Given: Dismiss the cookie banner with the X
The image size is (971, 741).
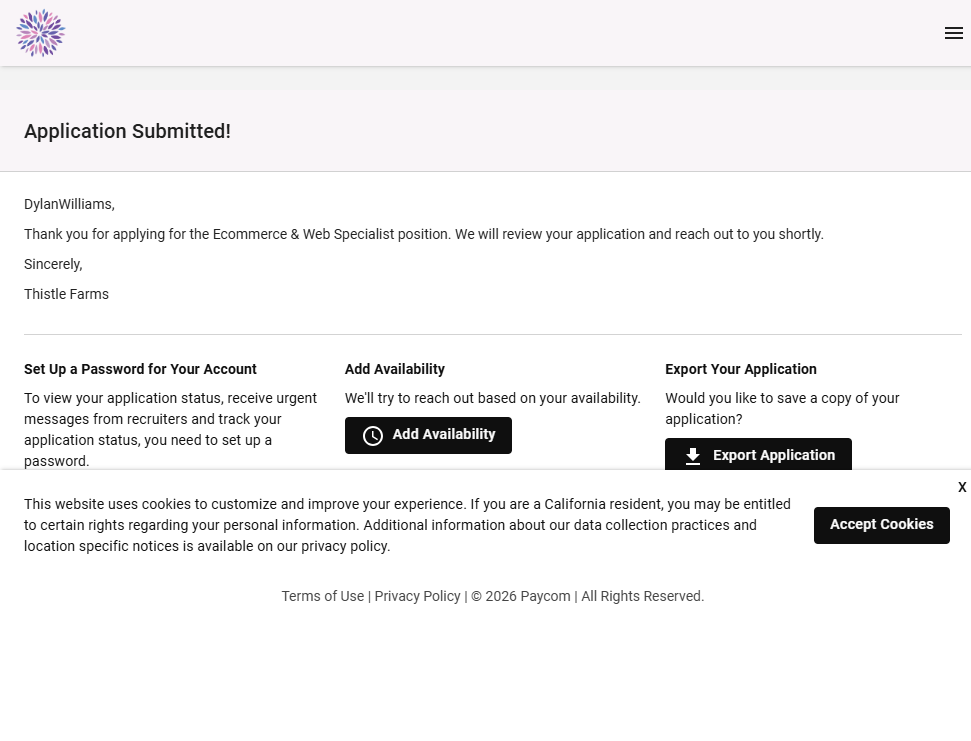Looking at the screenshot, I should 962,487.
